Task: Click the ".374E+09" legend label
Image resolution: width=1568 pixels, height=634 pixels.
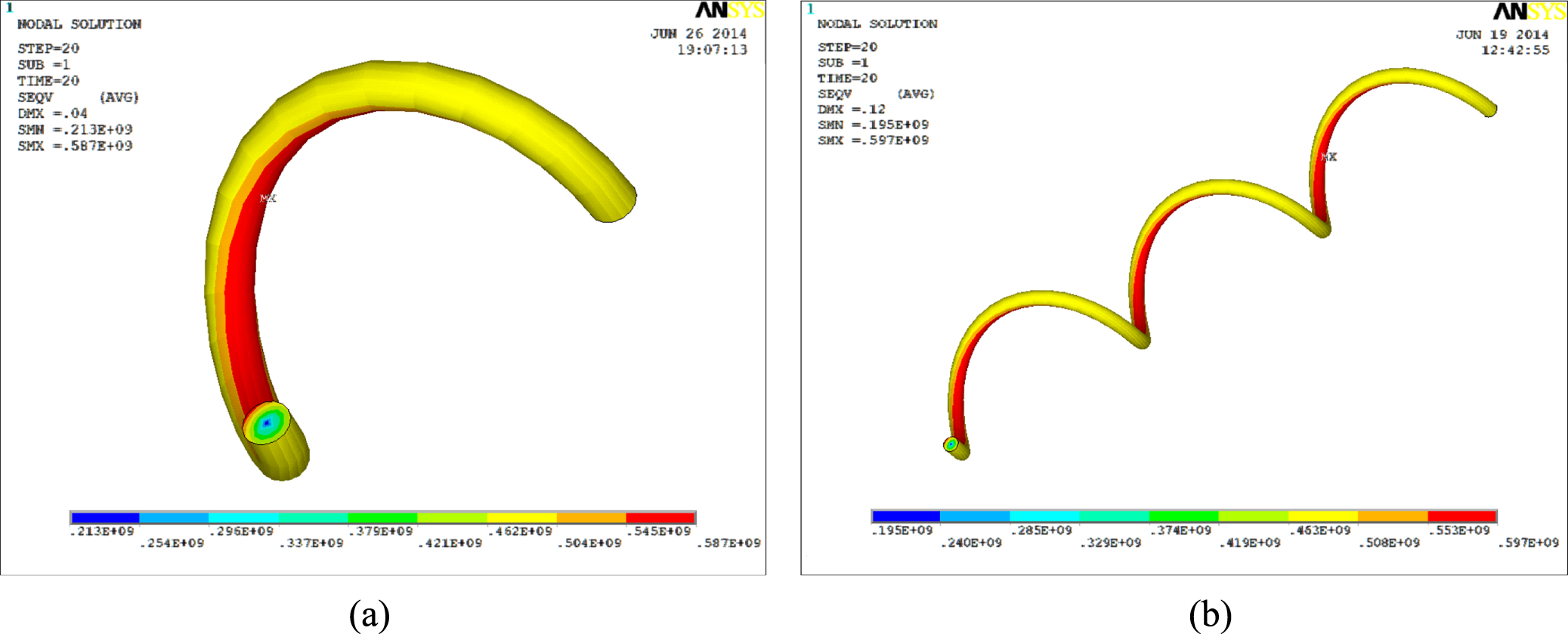Action: [x=1180, y=530]
